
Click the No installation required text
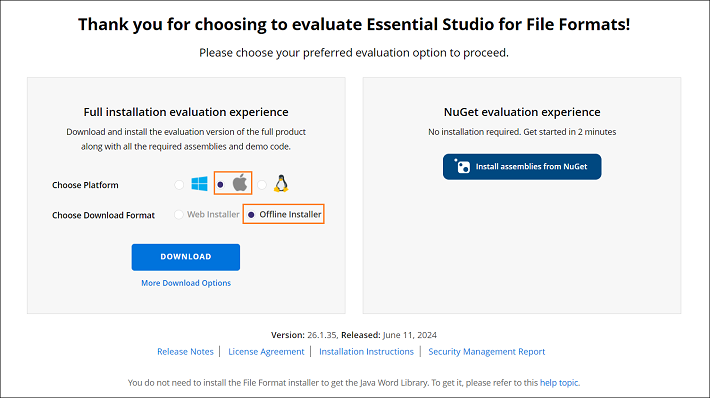click(522, 132)
